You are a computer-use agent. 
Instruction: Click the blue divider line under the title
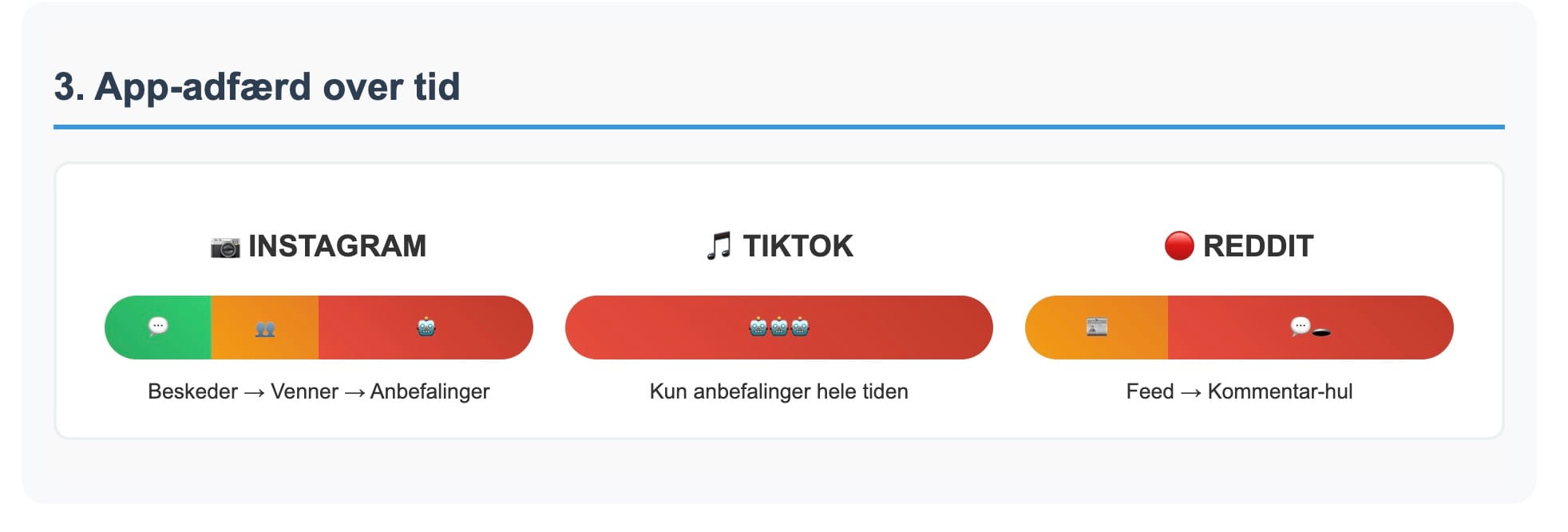(779, 126)
